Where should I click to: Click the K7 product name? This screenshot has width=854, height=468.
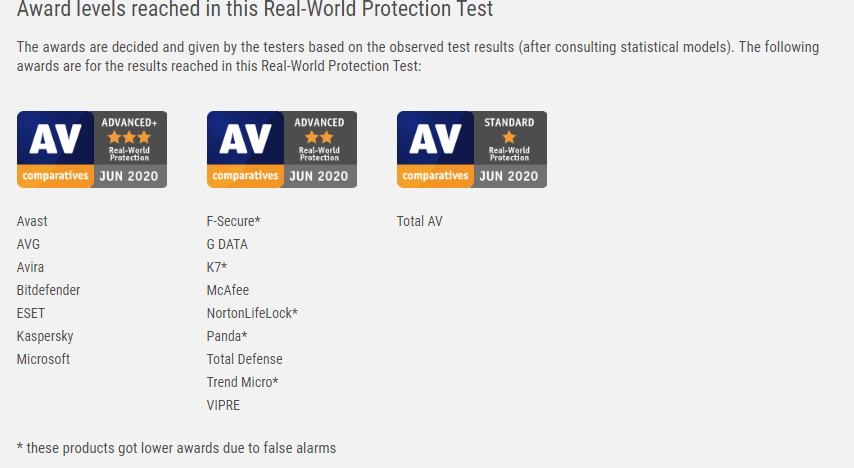217,267
